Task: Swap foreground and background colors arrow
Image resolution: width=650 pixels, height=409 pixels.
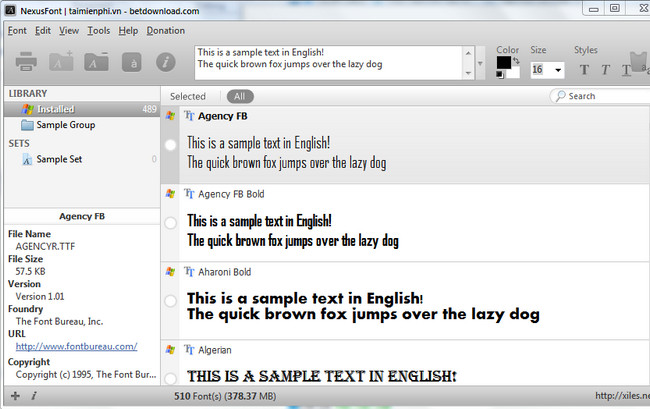Action: click(x=516, y=60)
